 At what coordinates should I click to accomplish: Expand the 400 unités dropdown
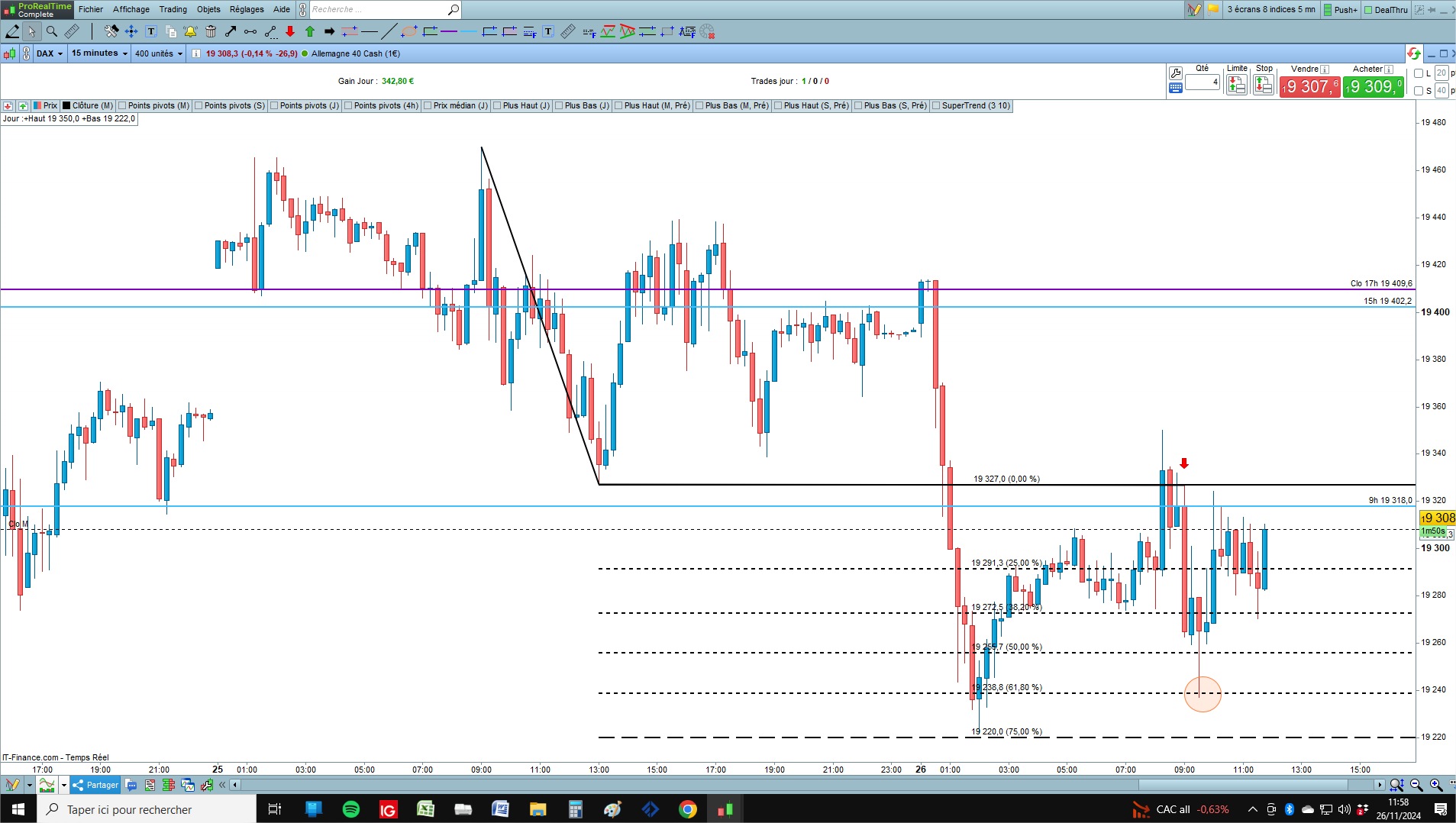[x=159, y=53]
